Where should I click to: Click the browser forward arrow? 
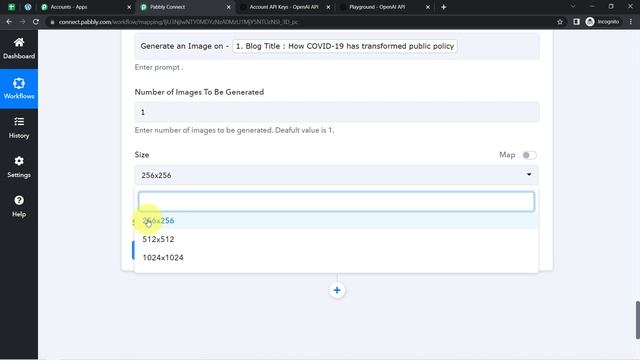pyautogui.click(x=22, y=22)
